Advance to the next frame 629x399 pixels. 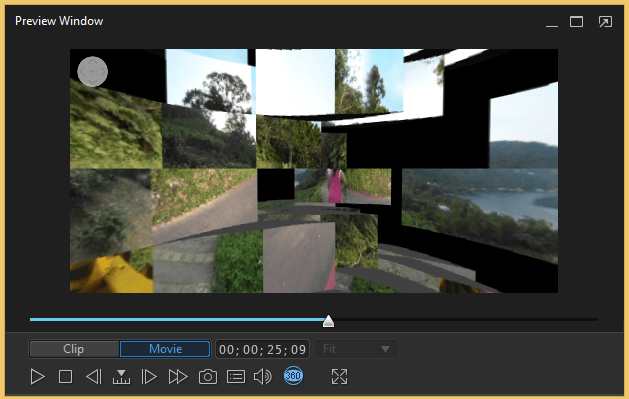[149, 377]
